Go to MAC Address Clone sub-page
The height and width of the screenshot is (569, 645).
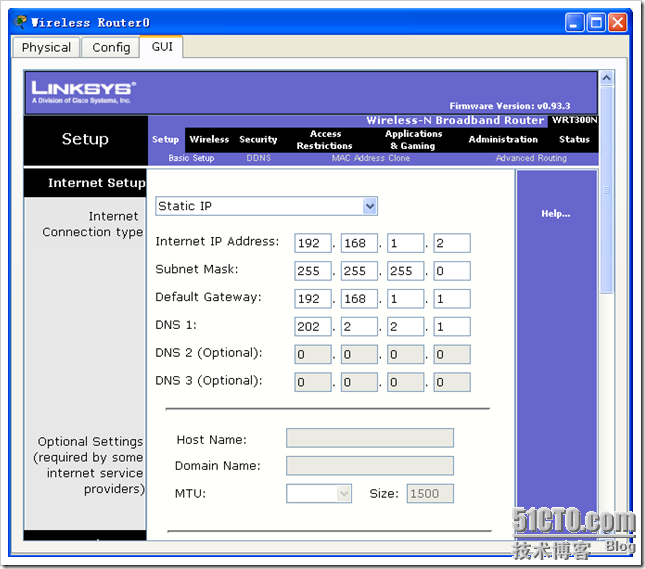point(371,158)
